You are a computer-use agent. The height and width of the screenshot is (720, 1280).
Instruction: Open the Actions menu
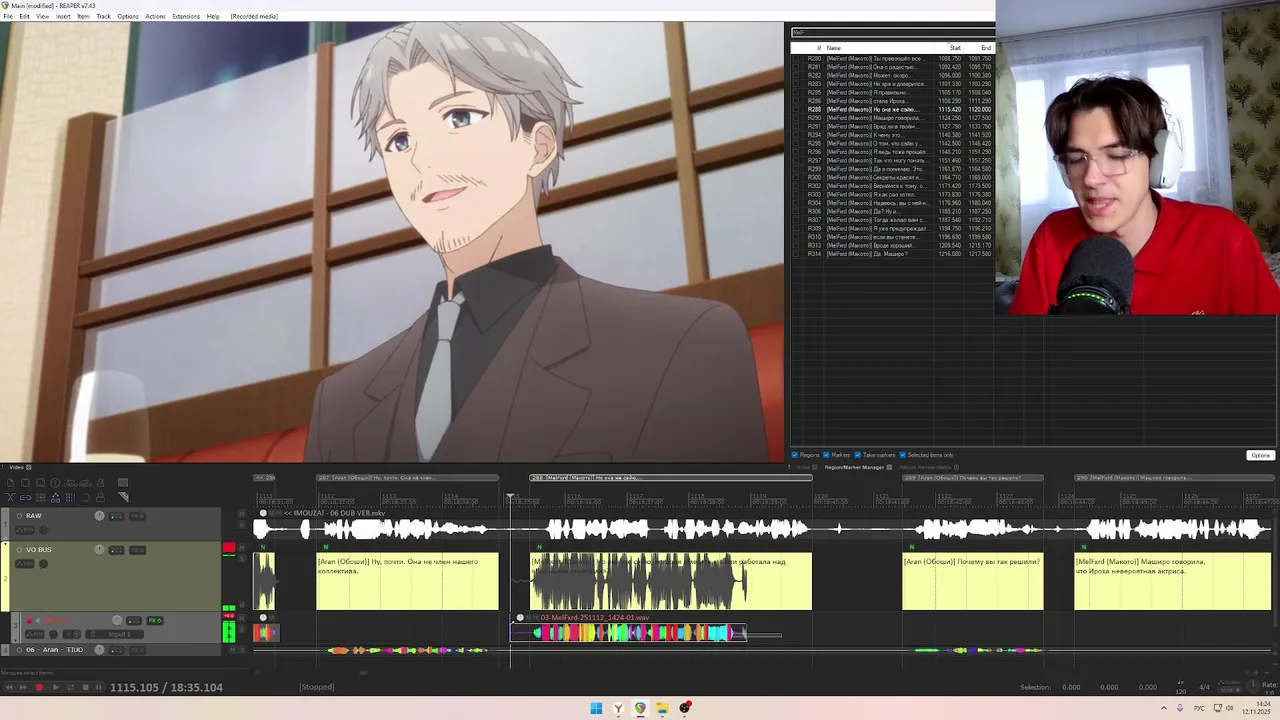click(155, 16)
